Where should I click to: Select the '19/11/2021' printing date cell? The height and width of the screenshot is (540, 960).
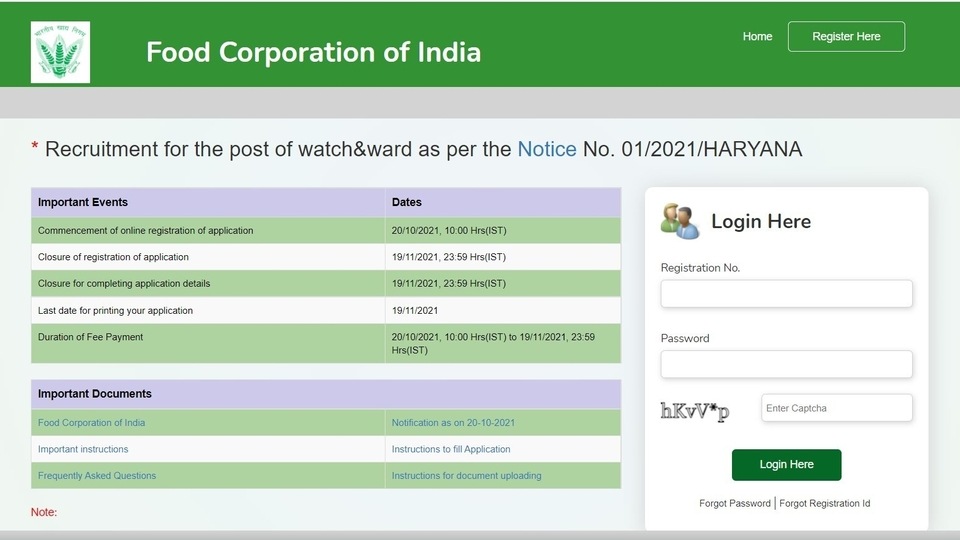(503, 310)
